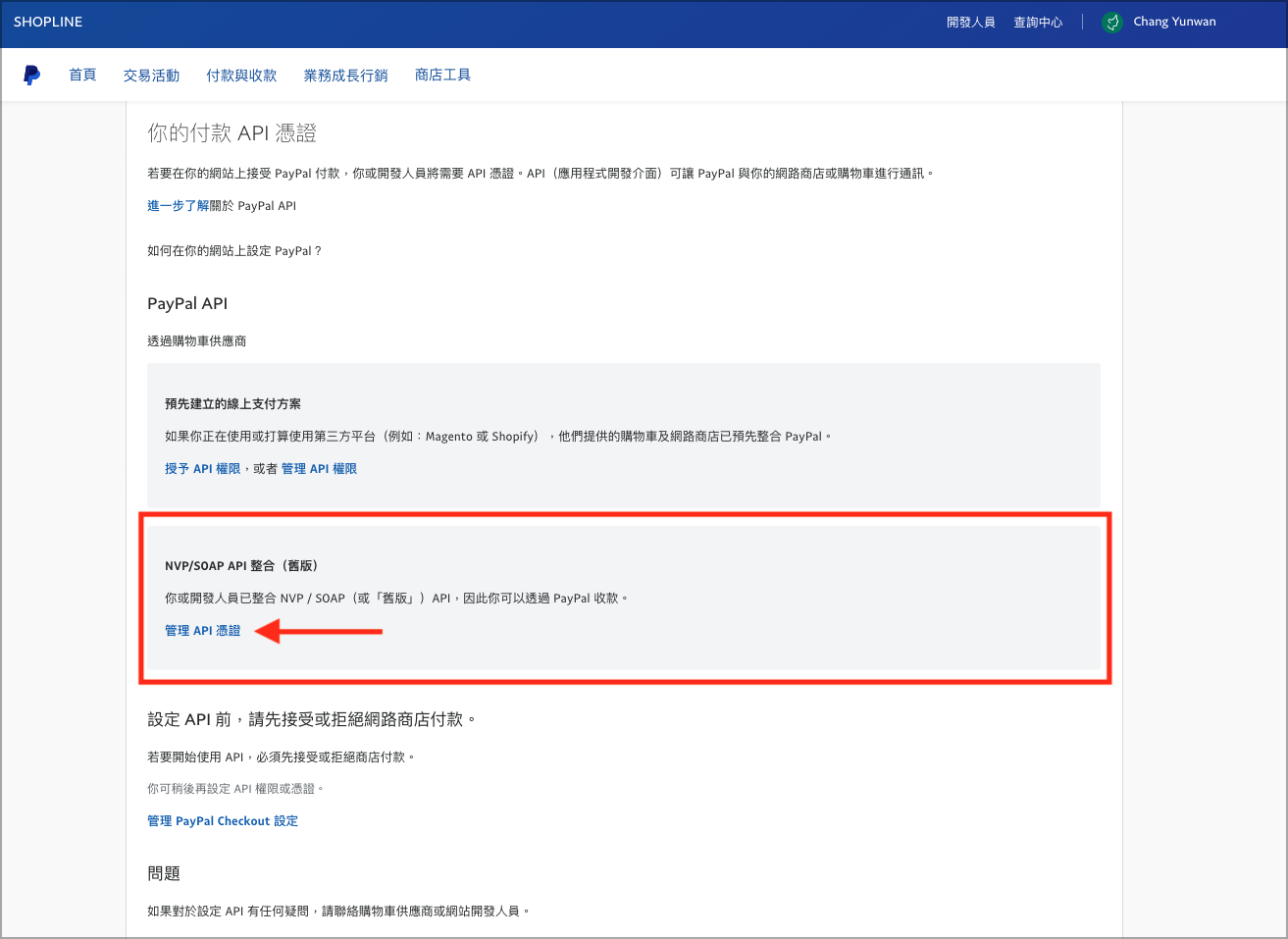The width and height of the screenshot is (1288, 939).
Task: Click NVP/SOAP API 整合（舊版）heading
Action: (x=241, y=566)
